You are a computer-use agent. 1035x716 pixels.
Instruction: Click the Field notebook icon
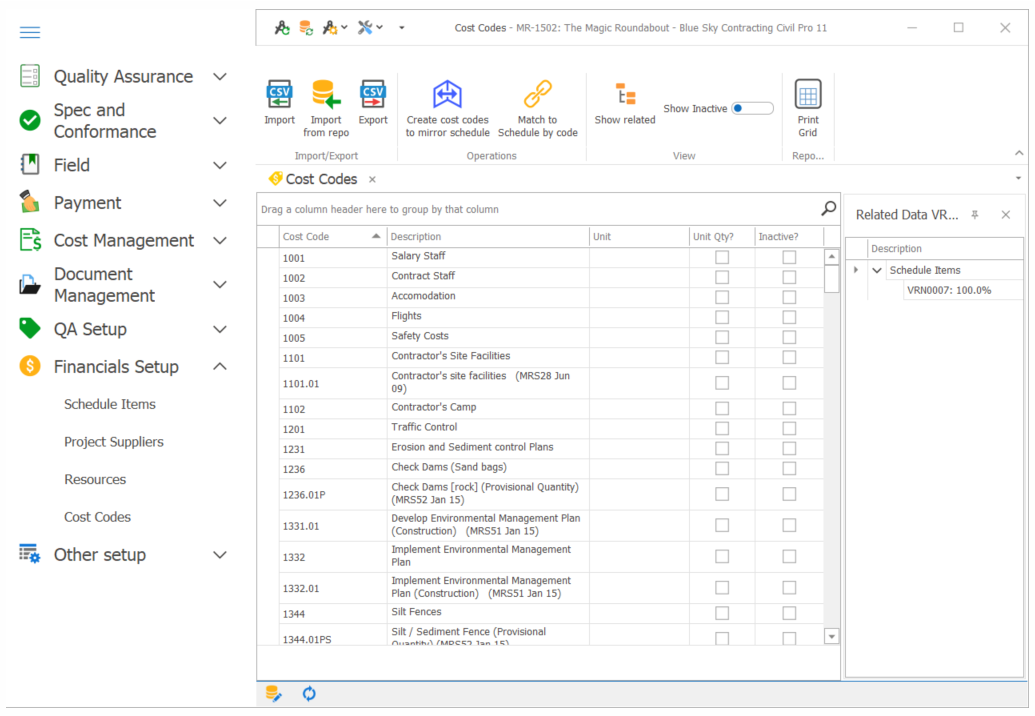click(30, 164)
